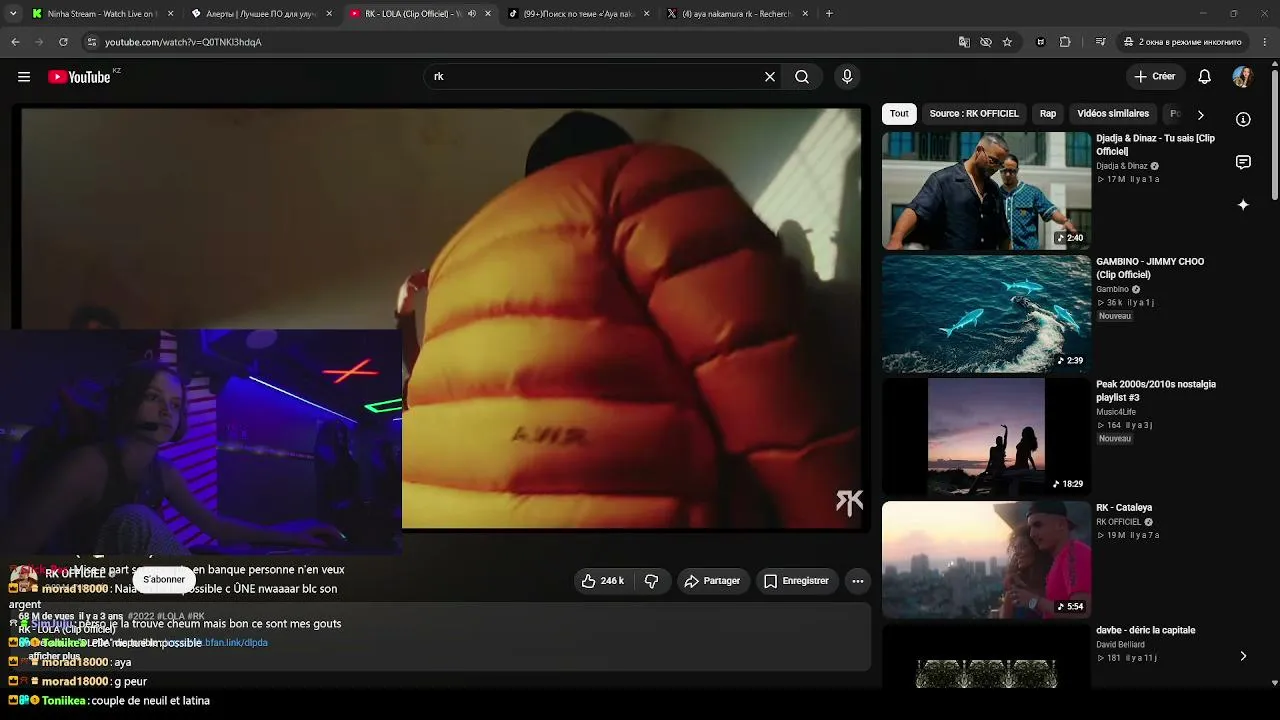
Task: Open the video info panel icon
Action: pos(1243,120)
